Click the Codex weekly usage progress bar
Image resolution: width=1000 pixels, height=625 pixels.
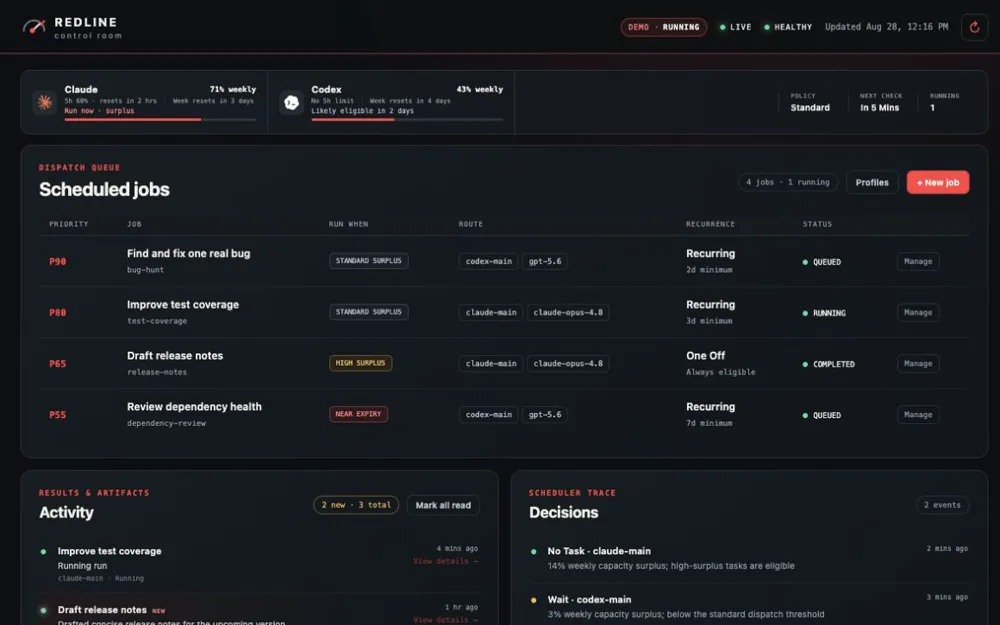click(x=407, y=119)
